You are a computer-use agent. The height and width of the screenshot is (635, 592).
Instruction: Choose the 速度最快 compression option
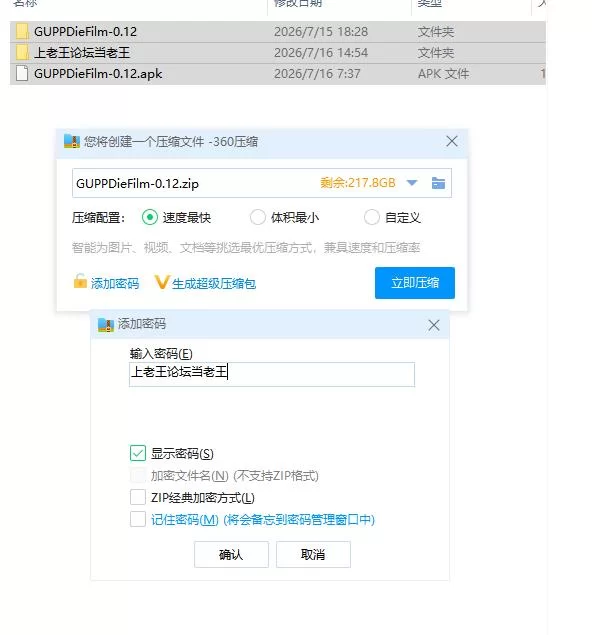[150, 217]
